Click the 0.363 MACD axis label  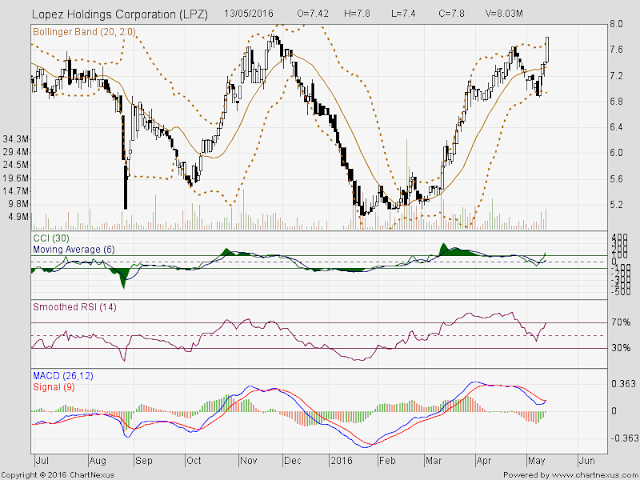tap(623, 384)
